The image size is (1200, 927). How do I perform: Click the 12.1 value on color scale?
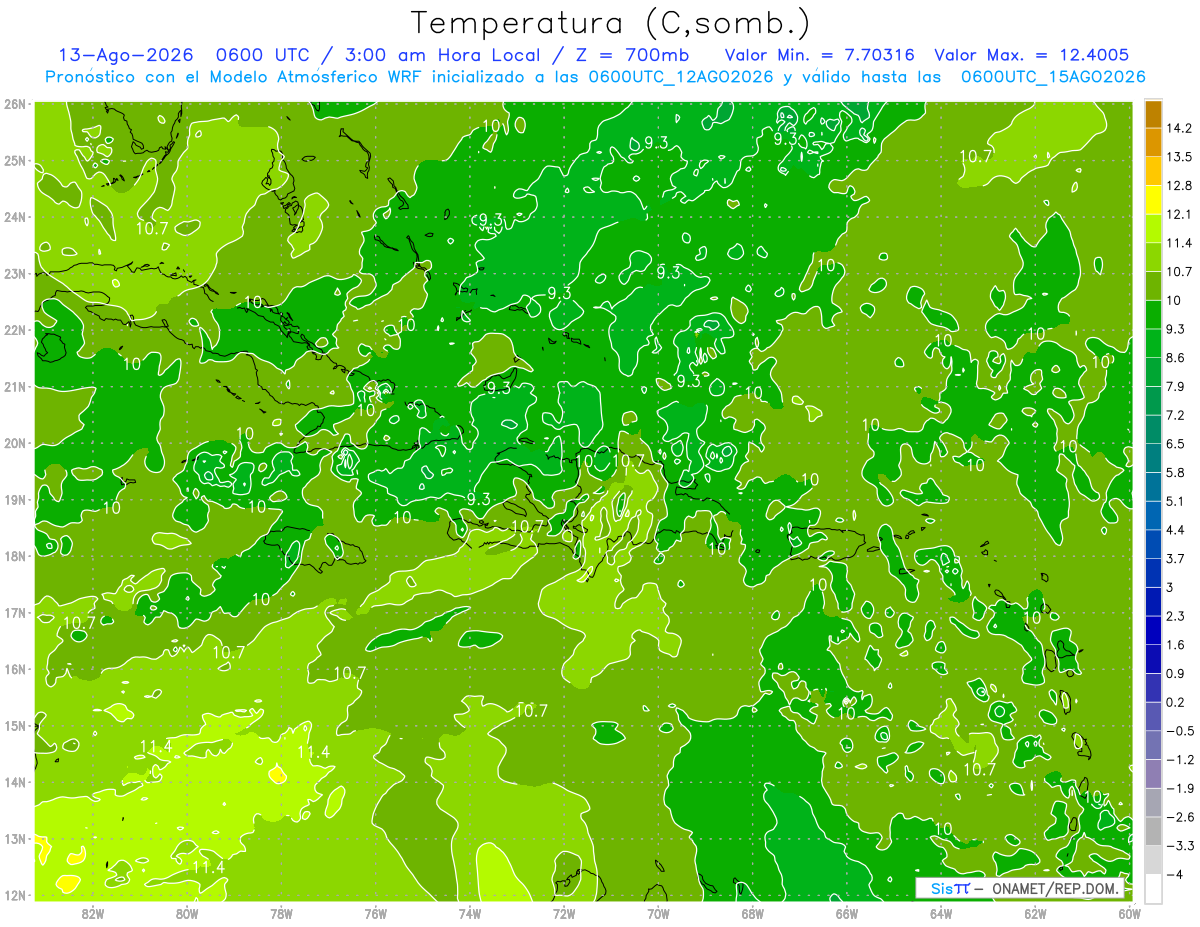tap(1180, 214)
